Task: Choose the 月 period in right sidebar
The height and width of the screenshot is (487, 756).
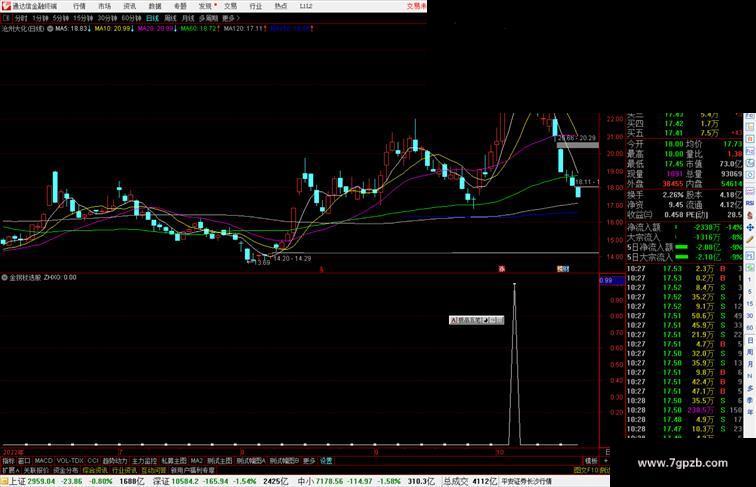Action: (750, 364)
